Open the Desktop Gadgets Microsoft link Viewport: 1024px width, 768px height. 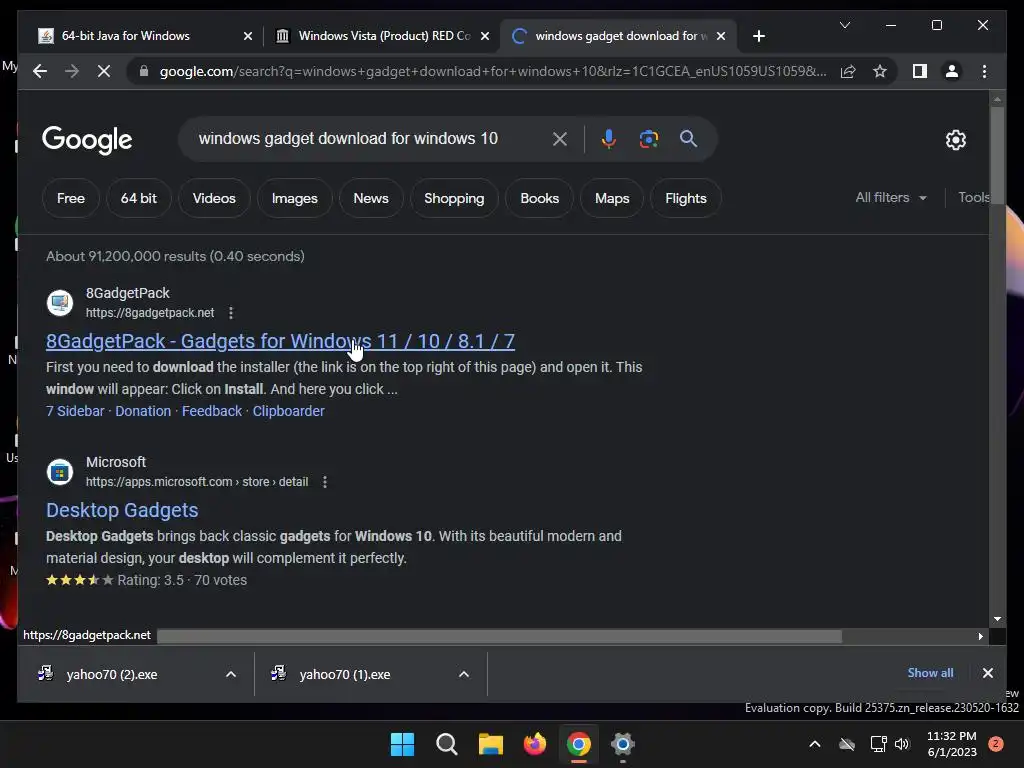tap(122, 510)
